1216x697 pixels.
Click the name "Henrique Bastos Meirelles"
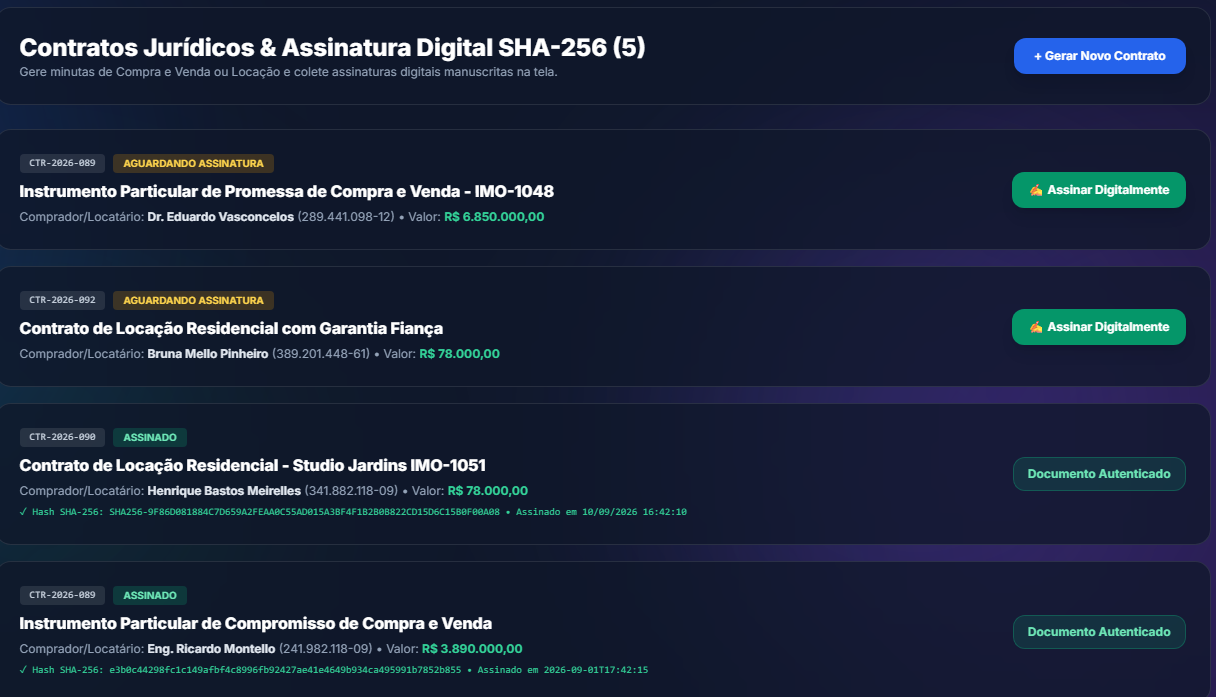tap(224, 491)
